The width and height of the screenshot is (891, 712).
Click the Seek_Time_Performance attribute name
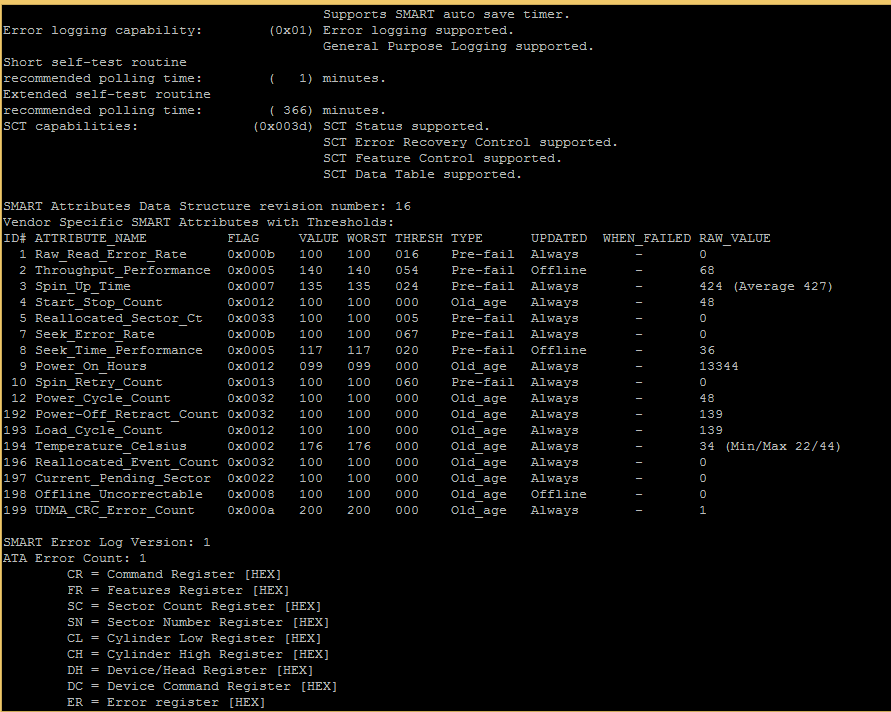118,350
